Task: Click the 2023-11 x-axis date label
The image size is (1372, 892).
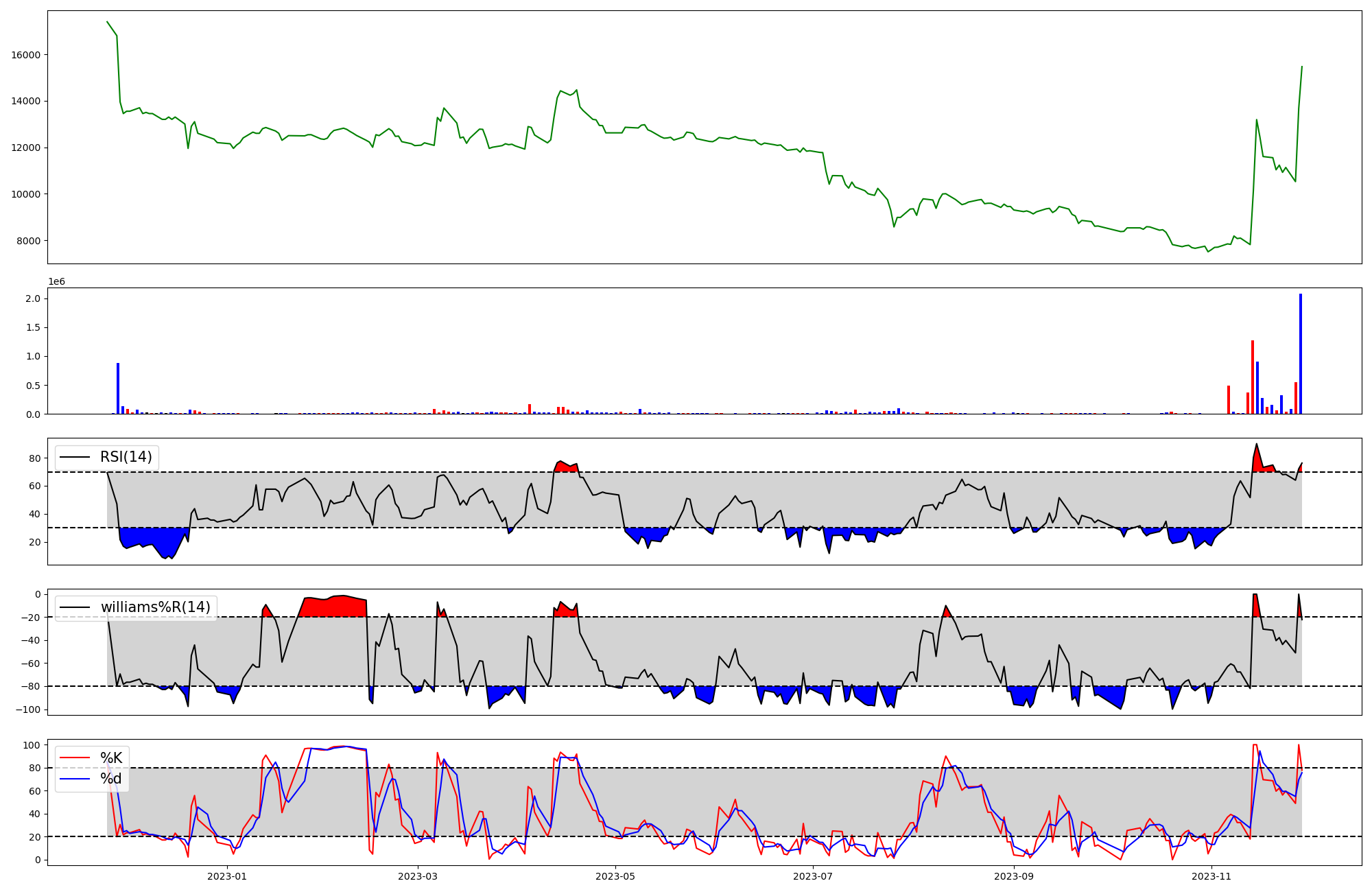Action: 1211,876
